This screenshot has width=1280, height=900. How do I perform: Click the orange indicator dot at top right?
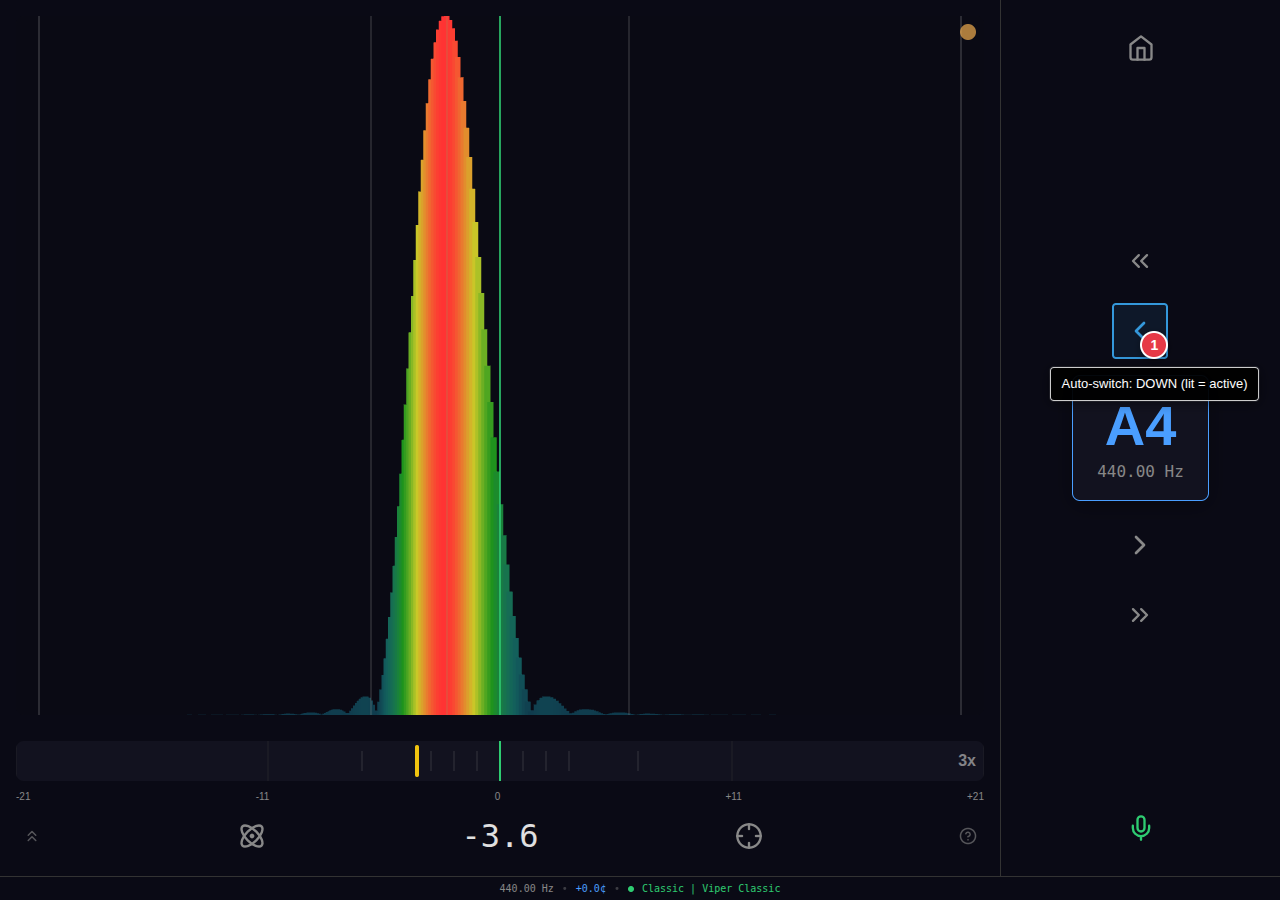[x=968, y=32]
